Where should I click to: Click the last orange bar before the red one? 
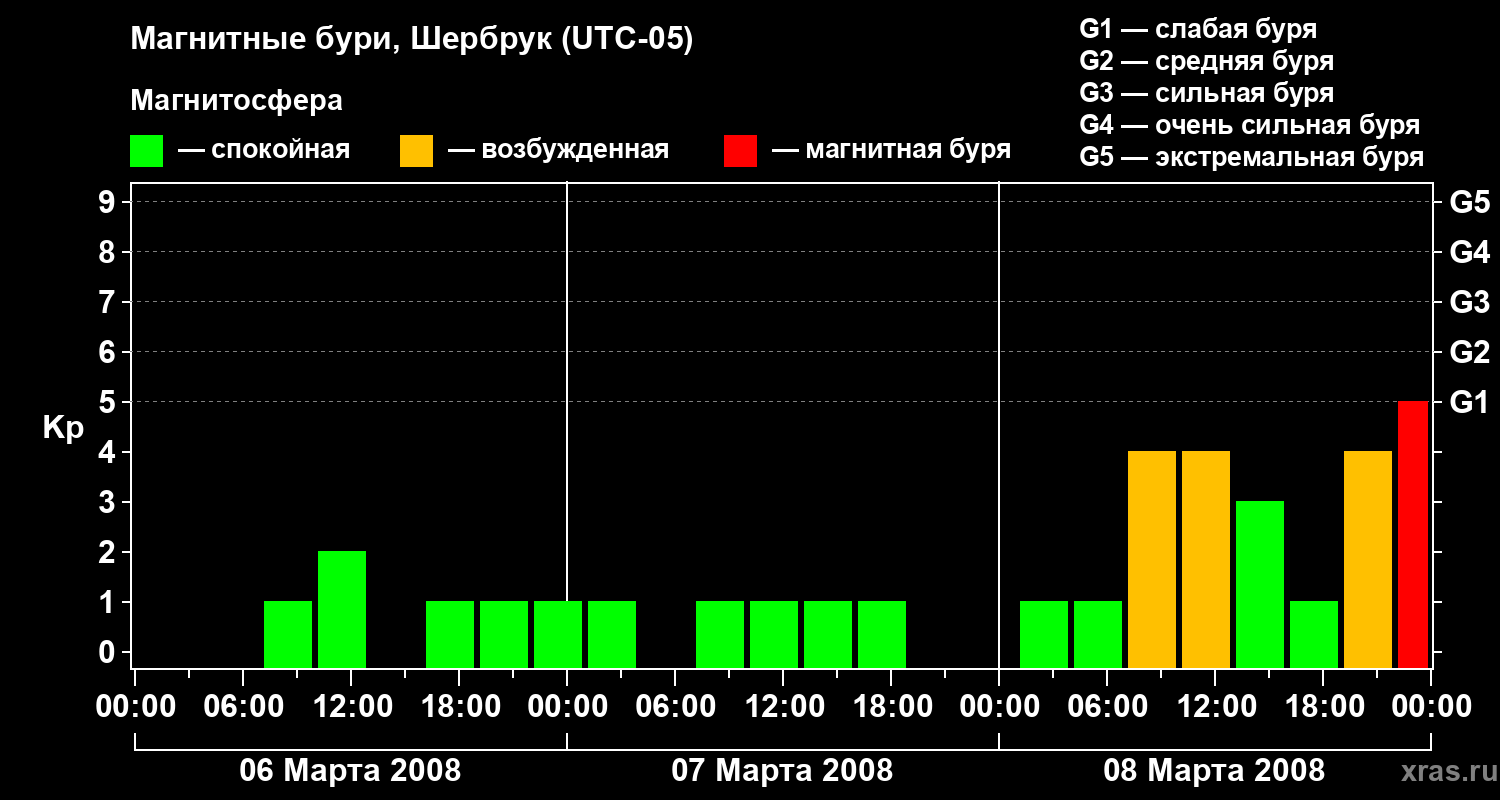click(x=1368, y=559)
